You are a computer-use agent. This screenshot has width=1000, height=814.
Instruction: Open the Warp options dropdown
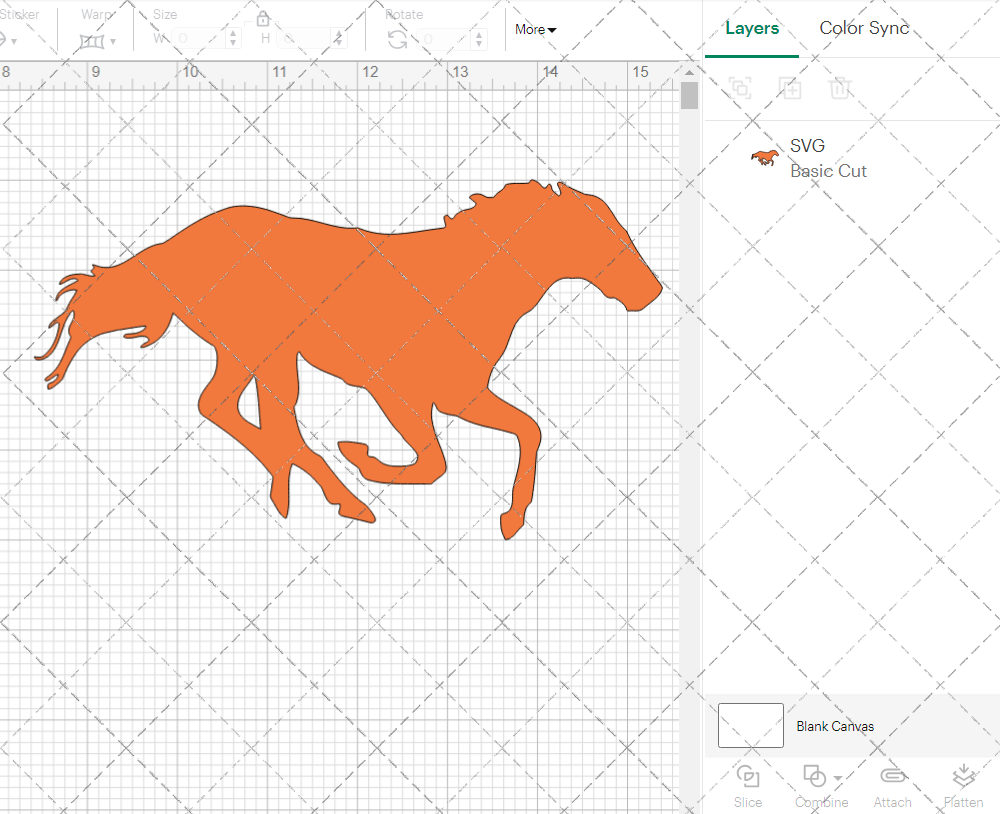113,41
